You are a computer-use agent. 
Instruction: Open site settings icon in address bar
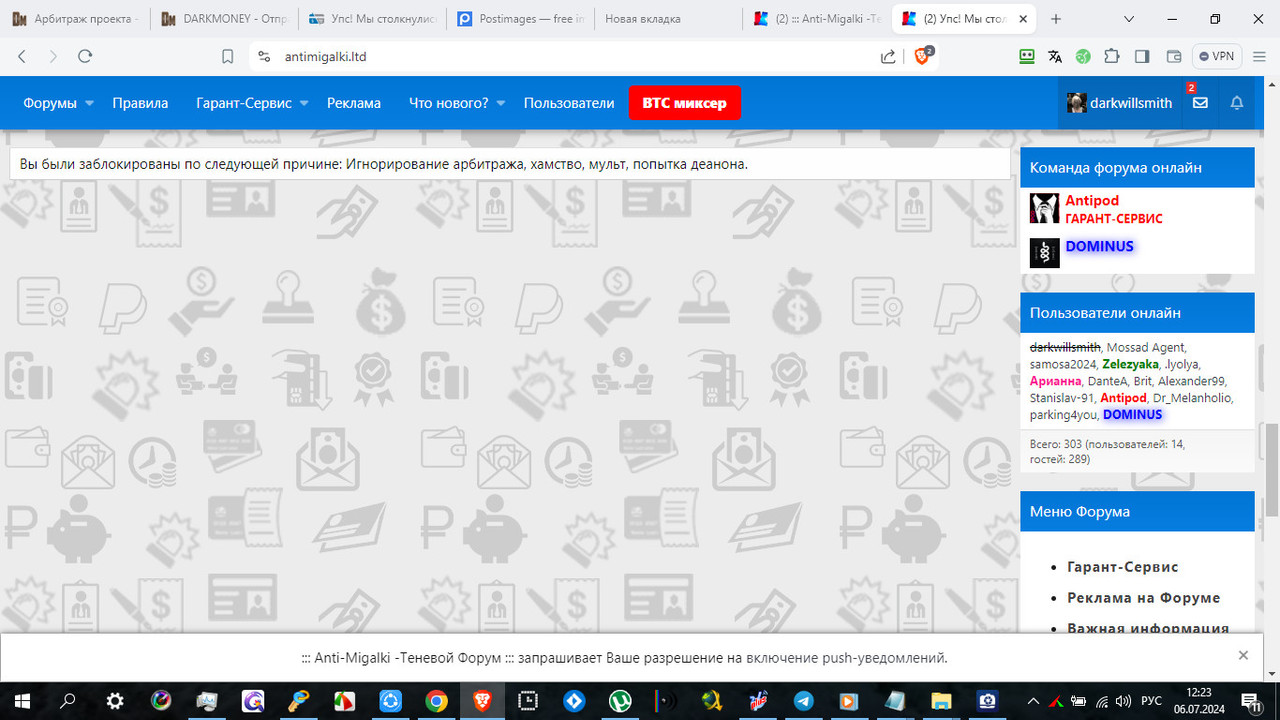coord(264,57)
